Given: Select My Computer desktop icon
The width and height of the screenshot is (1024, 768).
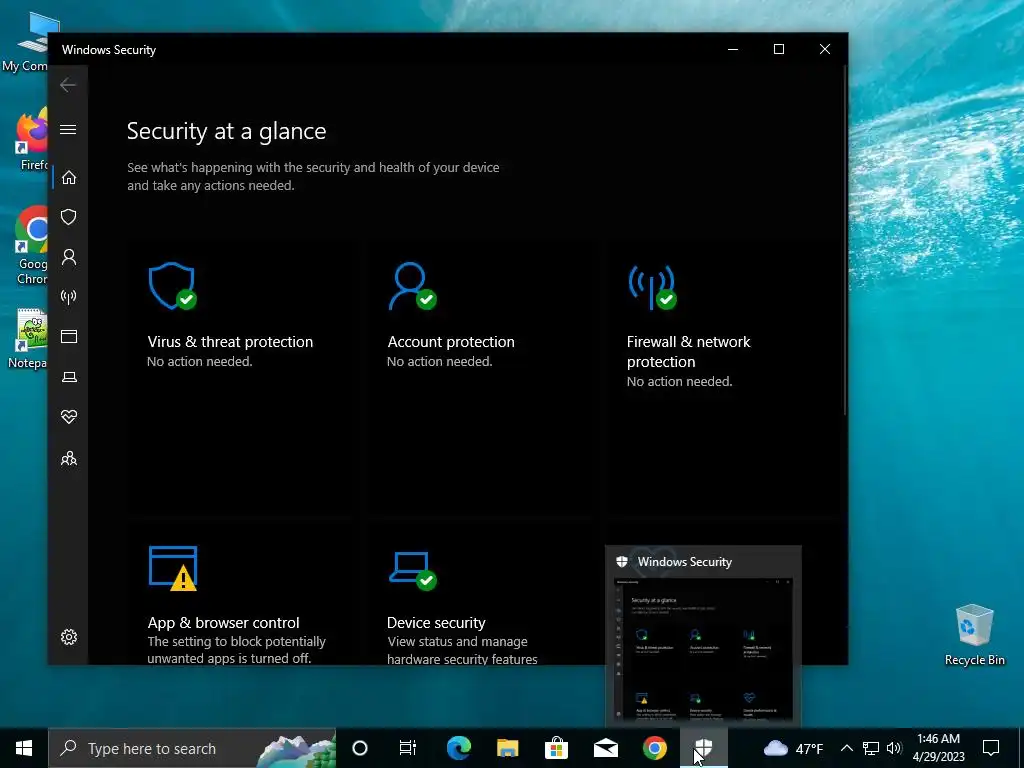Looking at the screenshot, I should [27, 42].
